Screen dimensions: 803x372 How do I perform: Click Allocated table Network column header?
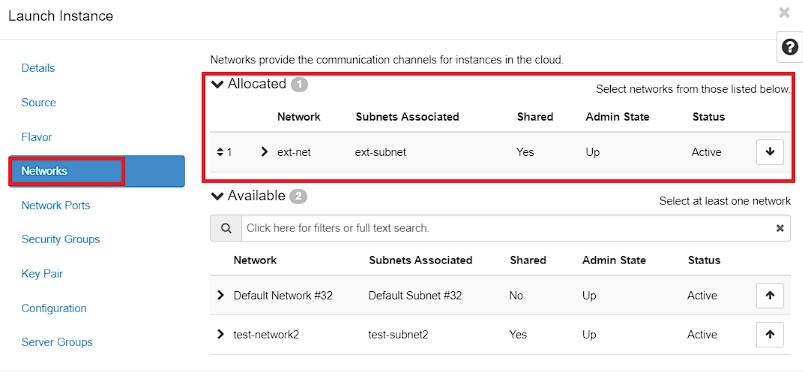click(x=299, y=117)
